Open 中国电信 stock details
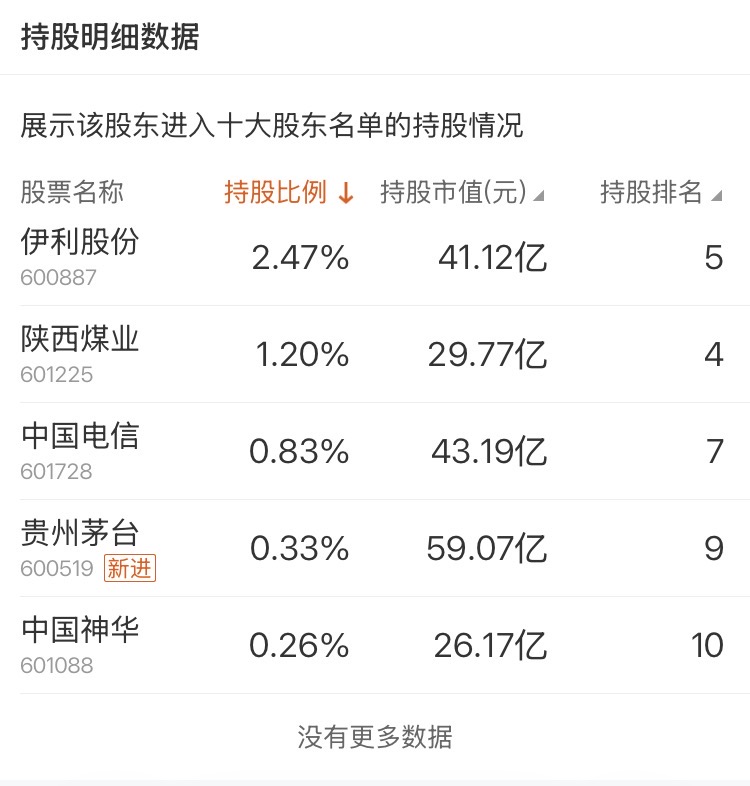 tap(80, 436)
